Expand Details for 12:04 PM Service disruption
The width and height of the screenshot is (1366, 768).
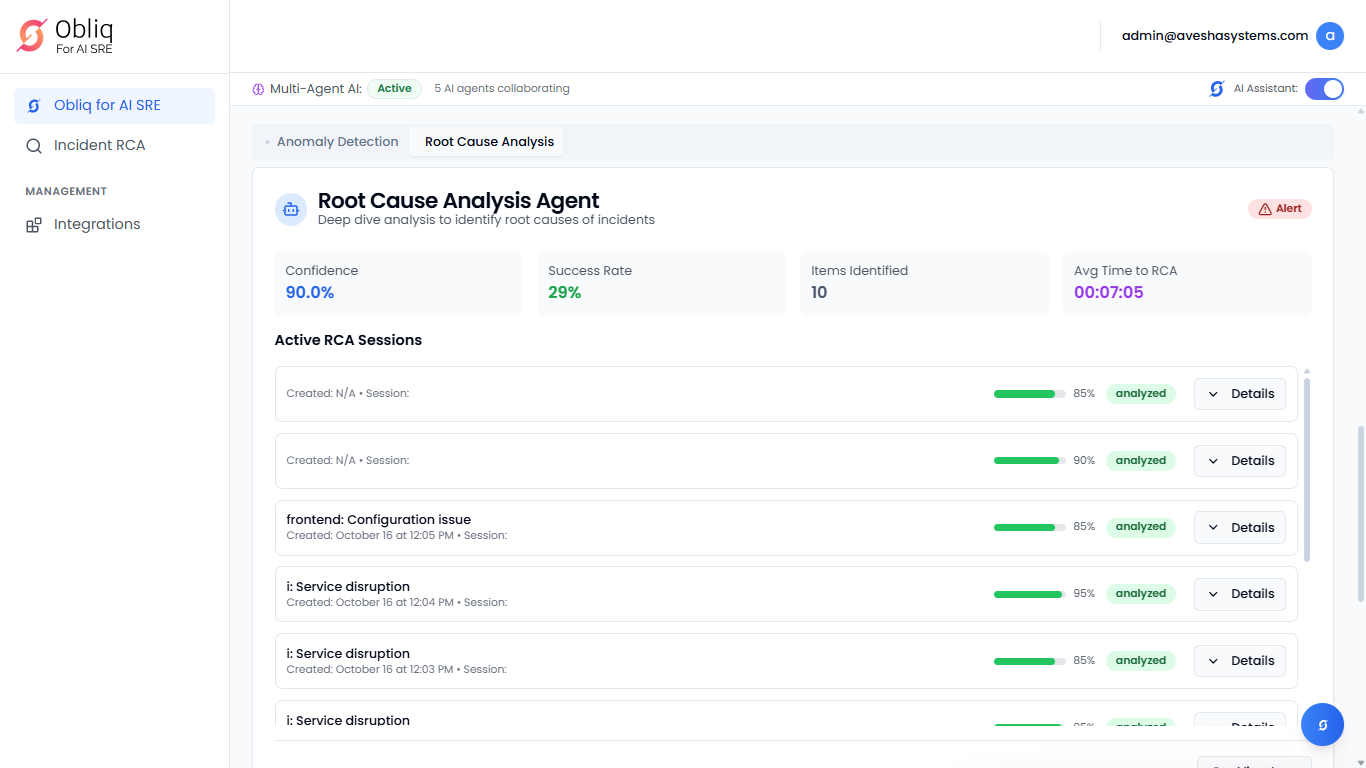(x=1239, y=594)
